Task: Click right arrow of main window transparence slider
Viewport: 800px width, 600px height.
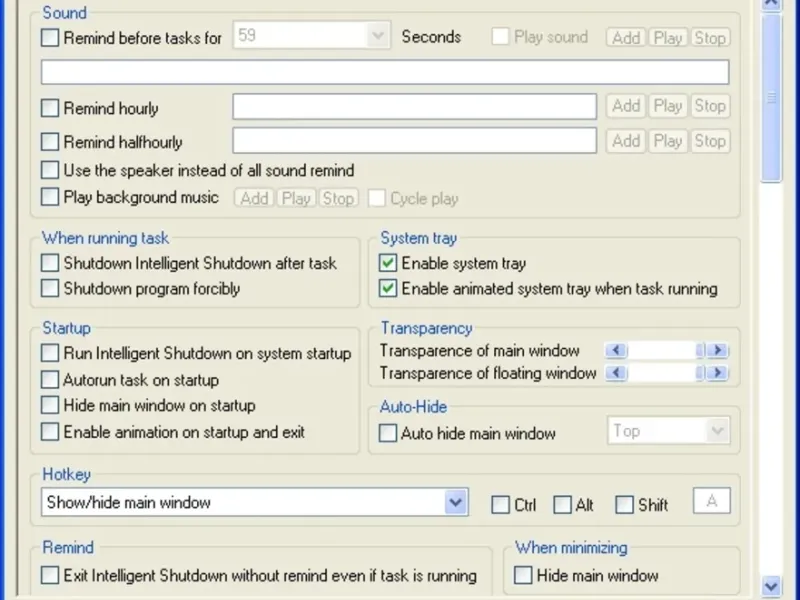Action: (718, 351)
